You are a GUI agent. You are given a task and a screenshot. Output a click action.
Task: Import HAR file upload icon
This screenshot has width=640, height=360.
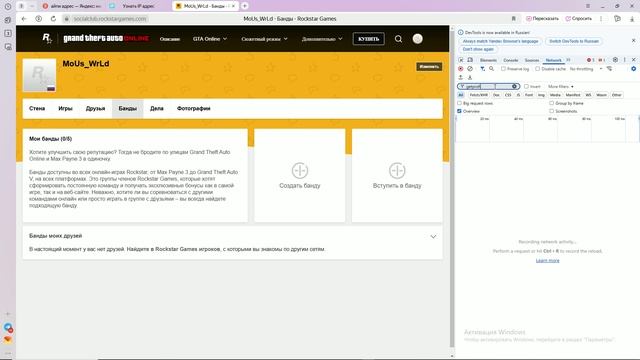tap(460, 77)
